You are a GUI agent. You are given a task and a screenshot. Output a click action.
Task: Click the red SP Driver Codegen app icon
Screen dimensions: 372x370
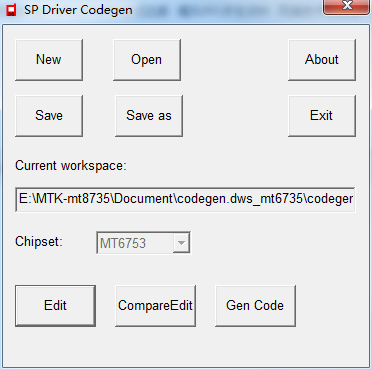[x=11, y=10]
